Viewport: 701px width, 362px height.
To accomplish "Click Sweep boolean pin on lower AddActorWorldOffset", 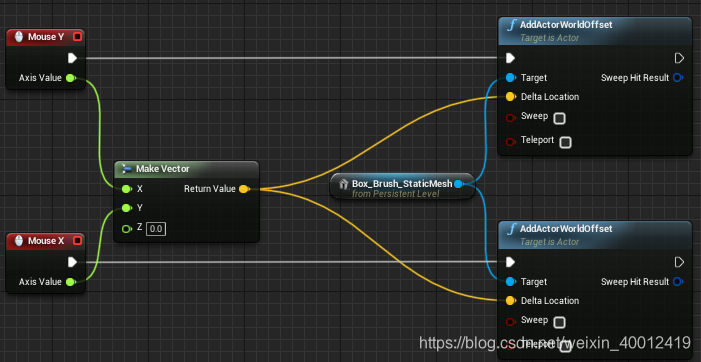I will tap(511, 322).
